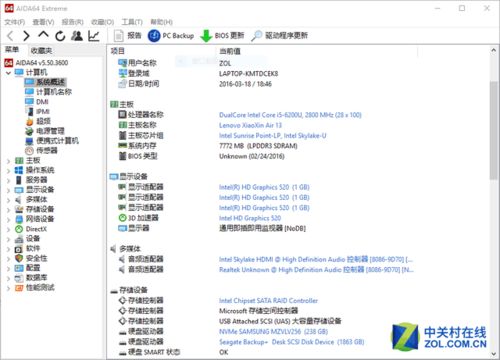Switch to the 收藏夹 tab
The width and height of the screenshot is (500, 360).
point(42,51)
